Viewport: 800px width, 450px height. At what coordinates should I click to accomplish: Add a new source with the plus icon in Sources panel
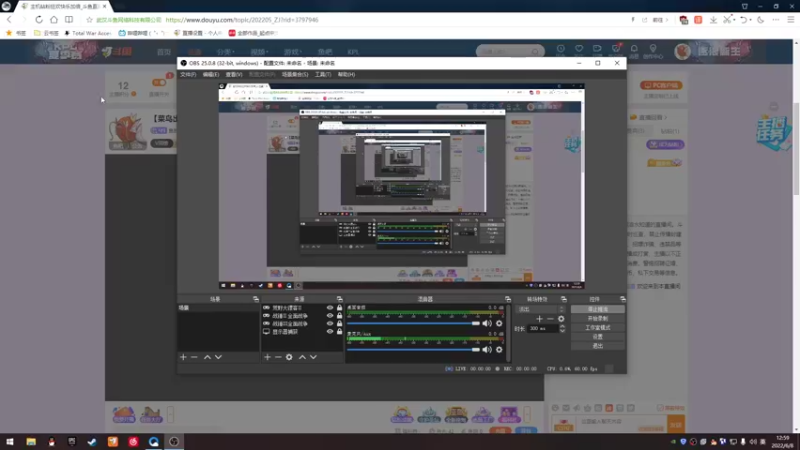pos(267,357)
